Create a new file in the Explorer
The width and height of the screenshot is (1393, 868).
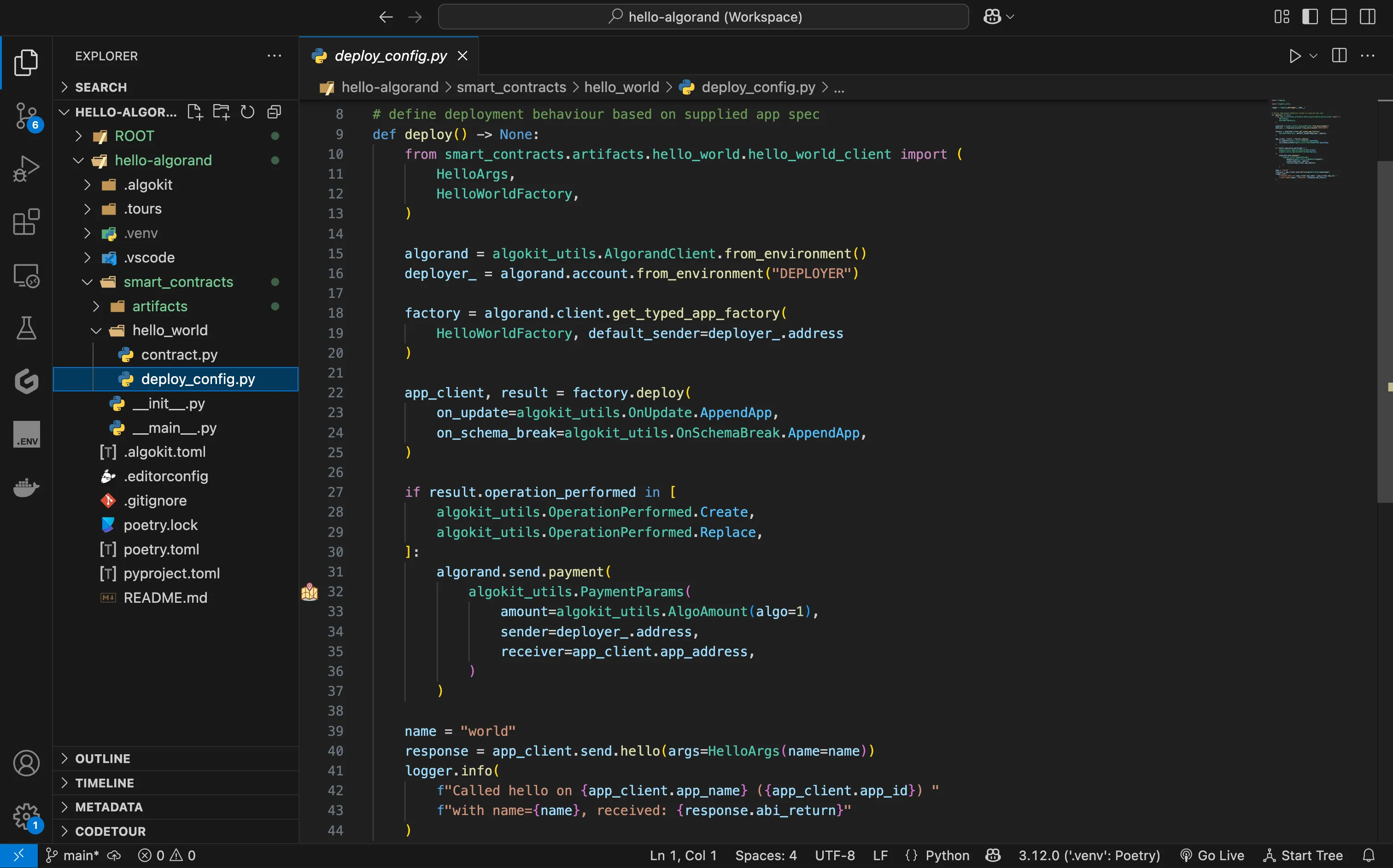(195, 111)
